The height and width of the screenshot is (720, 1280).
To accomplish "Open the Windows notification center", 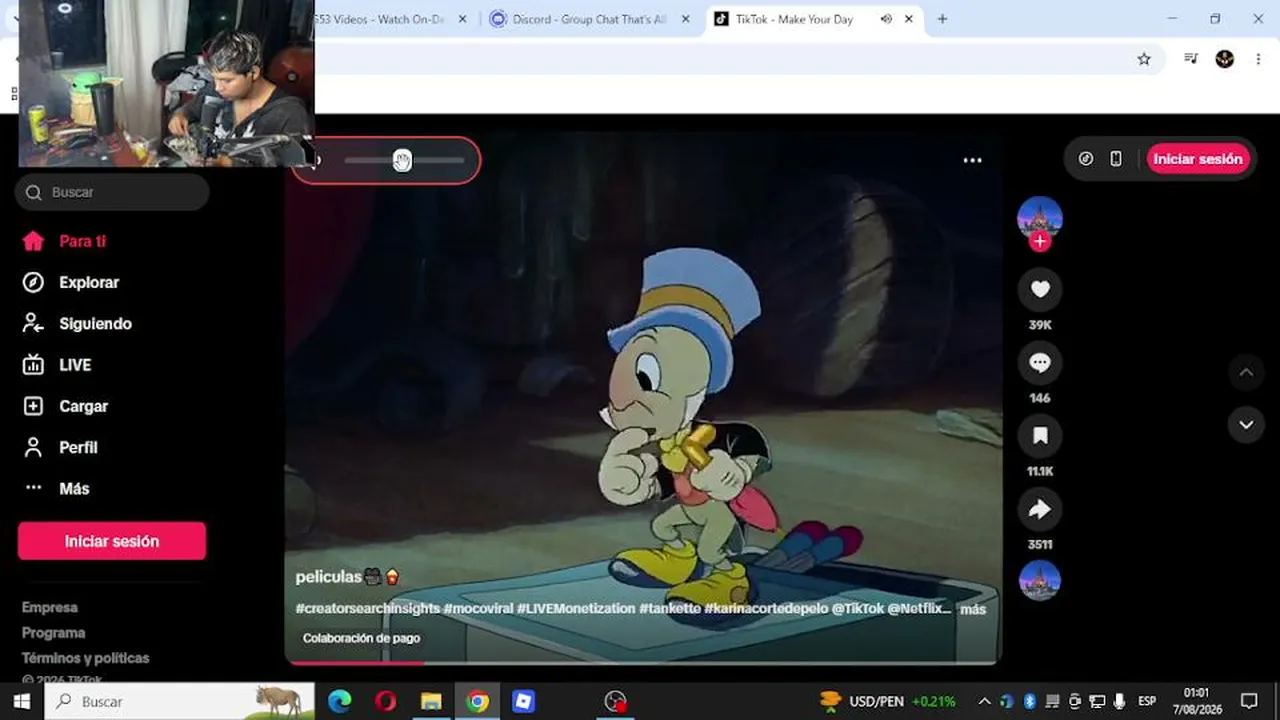I will click(1249, 701).
